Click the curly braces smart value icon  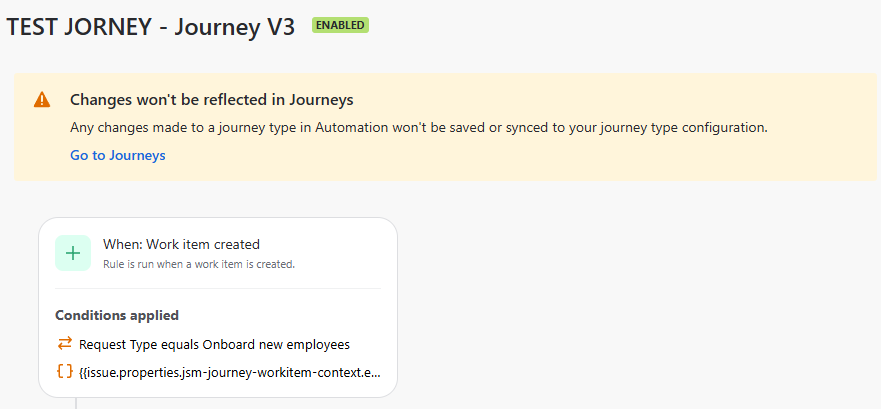tap(65, 371)
